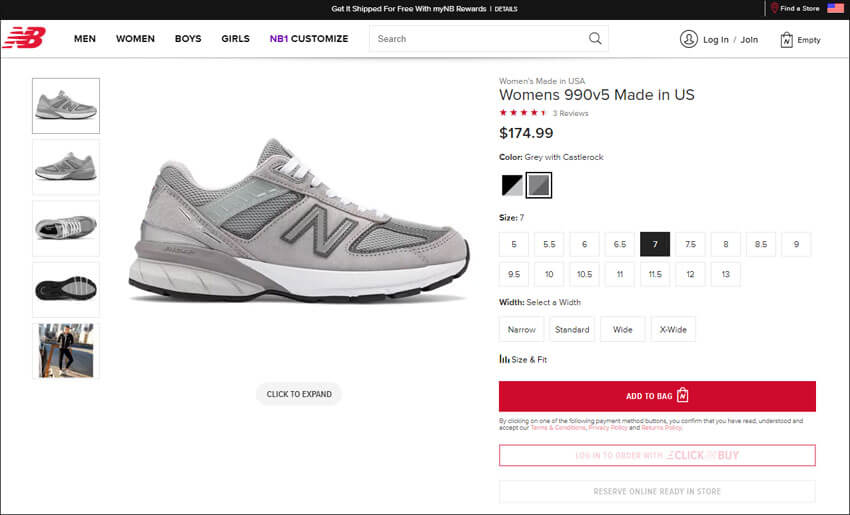This screenshot has height=515, width=850.
Task: Open the shopping bag icon
Action: (787, 39)
